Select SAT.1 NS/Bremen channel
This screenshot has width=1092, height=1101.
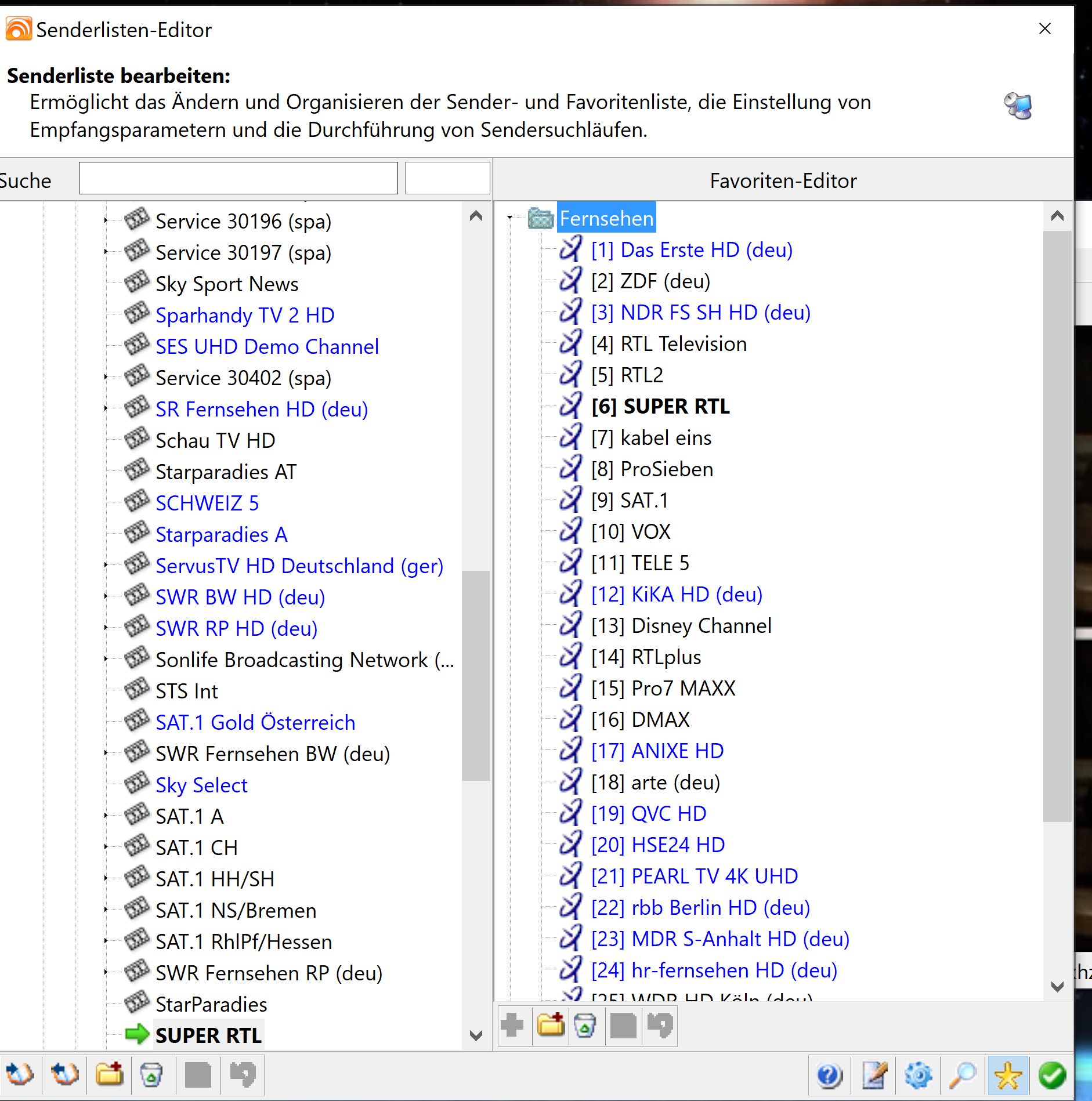click(x=236, y=910)
